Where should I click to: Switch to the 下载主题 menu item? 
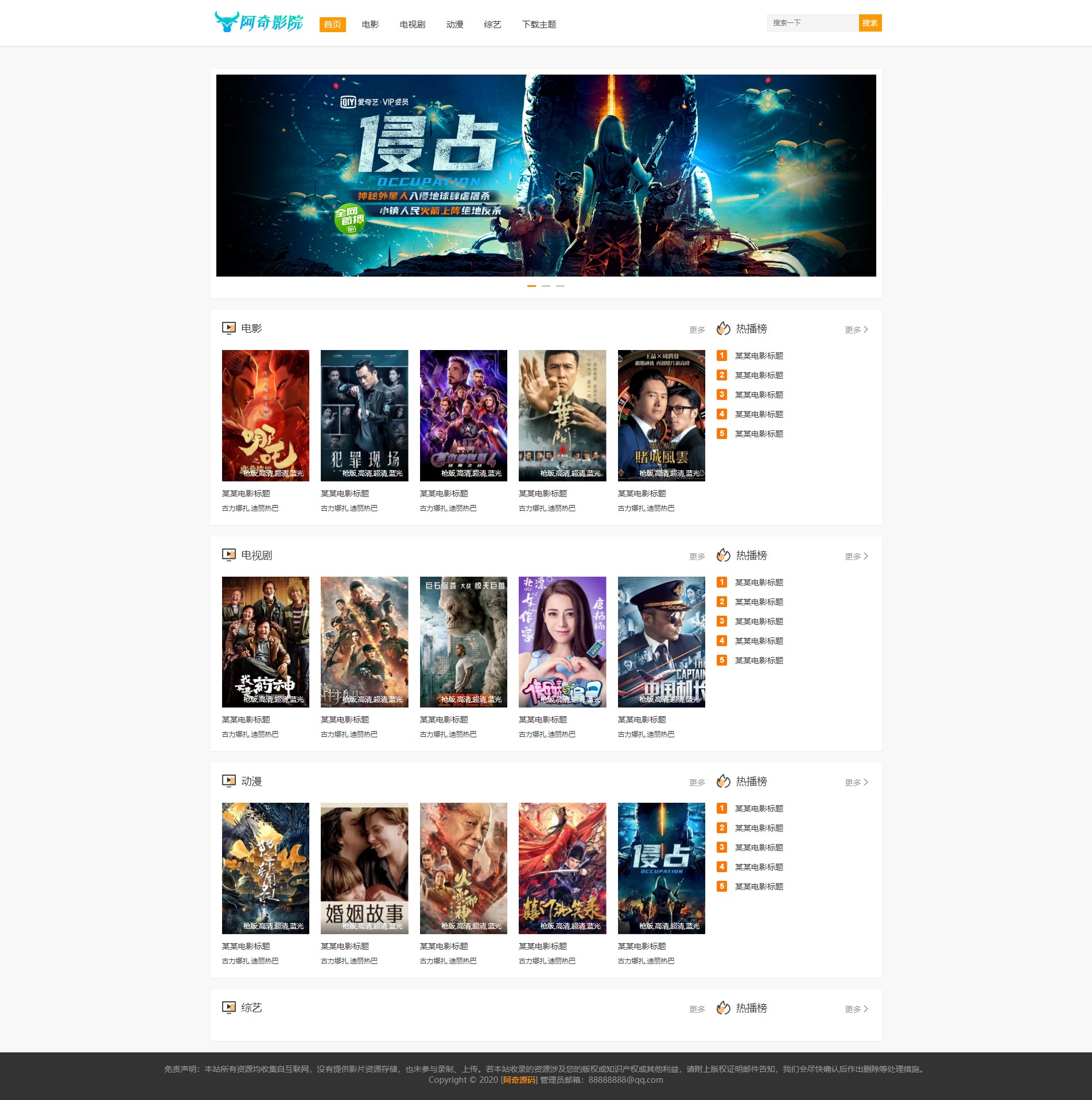539,24
